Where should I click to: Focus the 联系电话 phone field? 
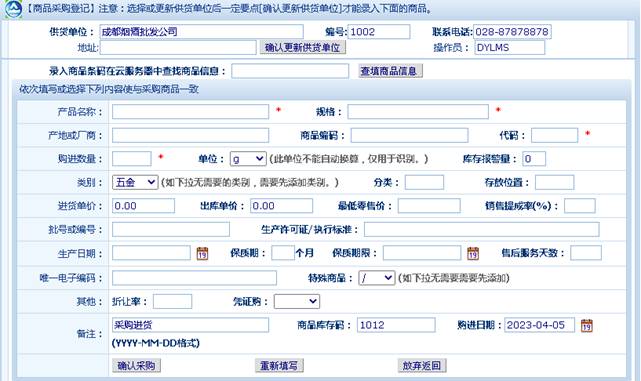512,32
